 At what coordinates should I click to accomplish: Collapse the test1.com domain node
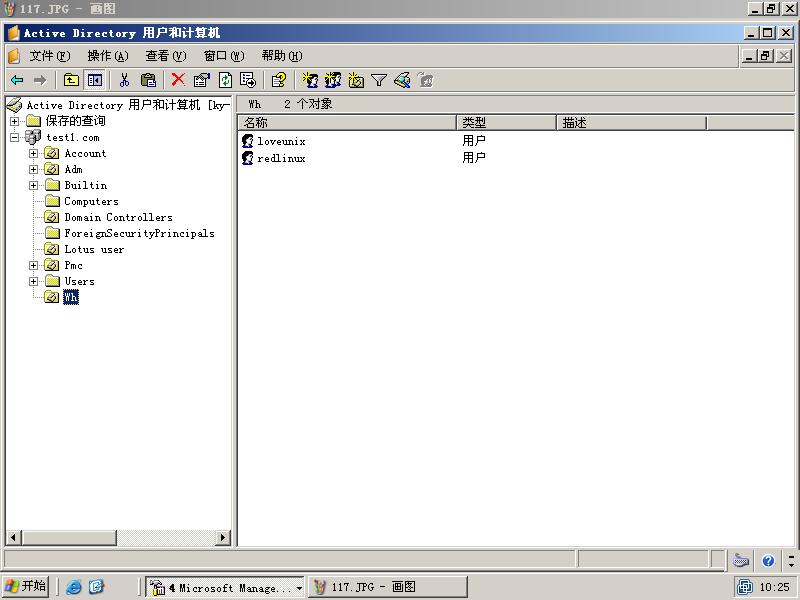tap(14, 137)
